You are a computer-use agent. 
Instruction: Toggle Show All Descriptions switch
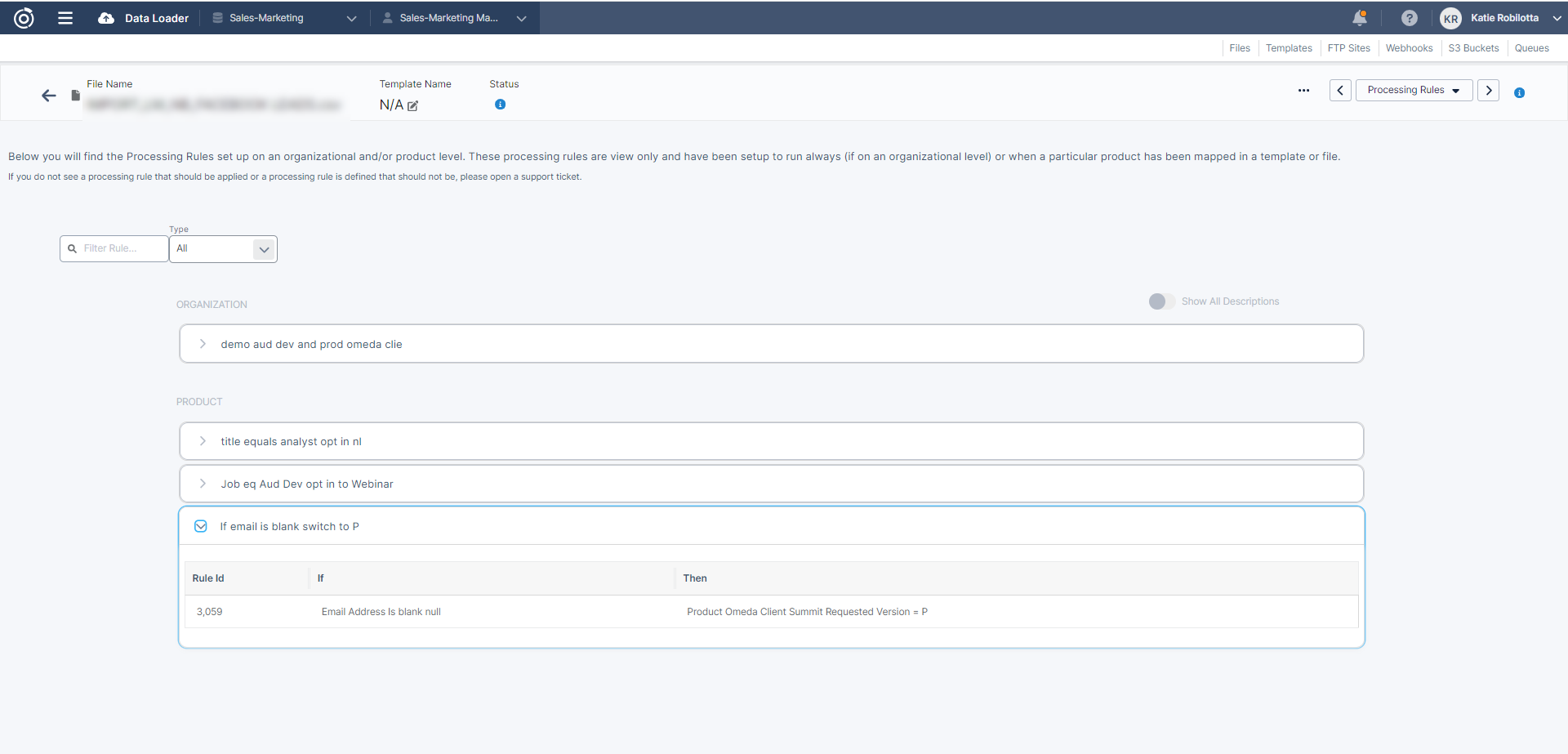pyautogui.click(x=1161, y=301)
